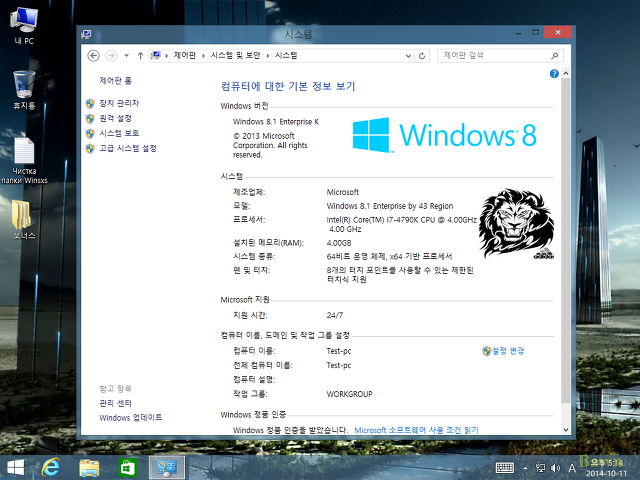This screenshot has width=640, height=480.
Task: Click shield icon next to 장치 관리자
Action: (x=90, y=104)
